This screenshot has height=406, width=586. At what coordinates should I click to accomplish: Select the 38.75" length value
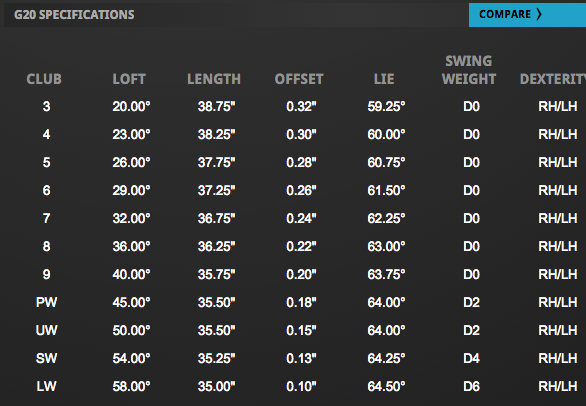pos(216,107)
